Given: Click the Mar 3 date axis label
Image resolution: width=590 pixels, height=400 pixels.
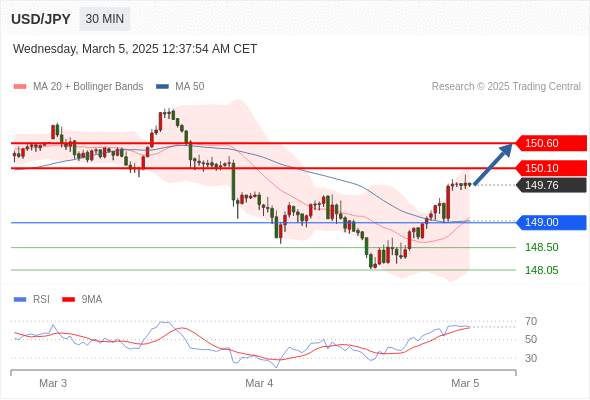Looking at the screenshot, I should (53, 383).
